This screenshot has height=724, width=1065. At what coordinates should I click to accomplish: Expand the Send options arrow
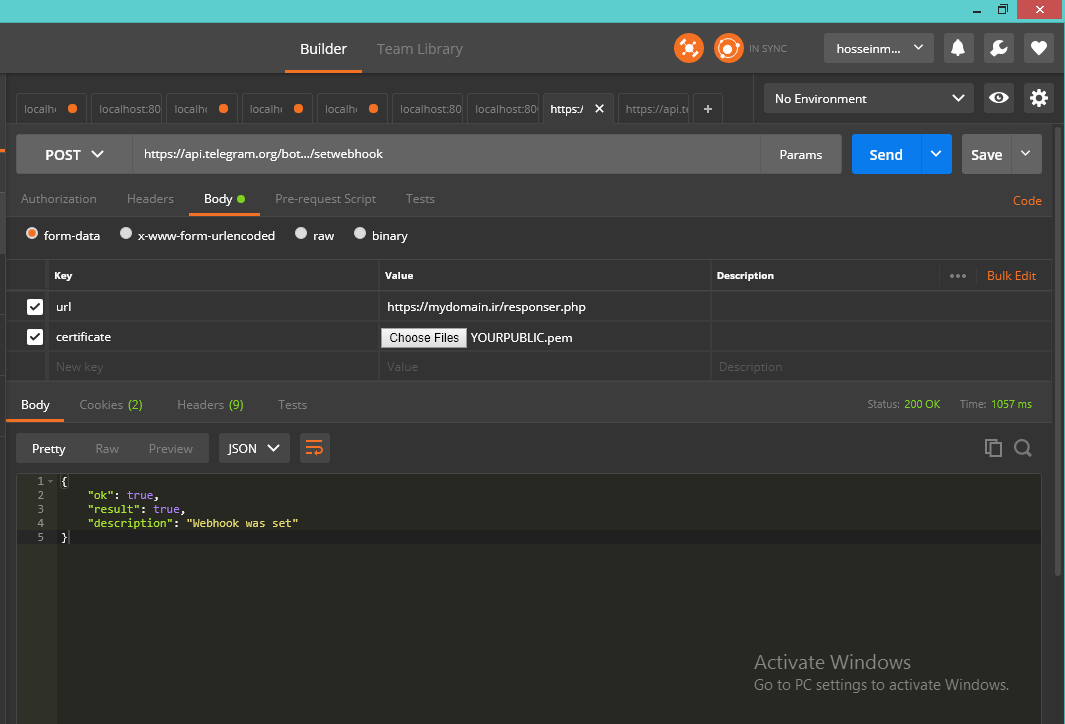click(x=936, y=154)
